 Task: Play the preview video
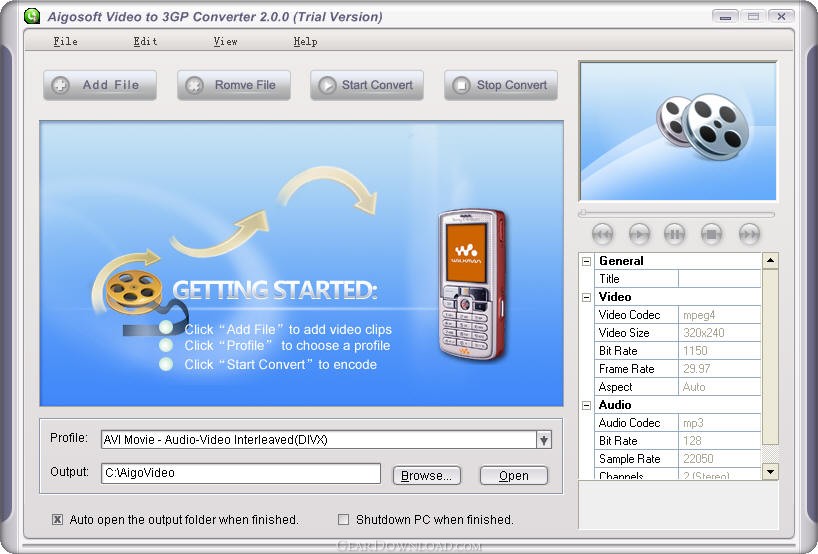[639, 234]
